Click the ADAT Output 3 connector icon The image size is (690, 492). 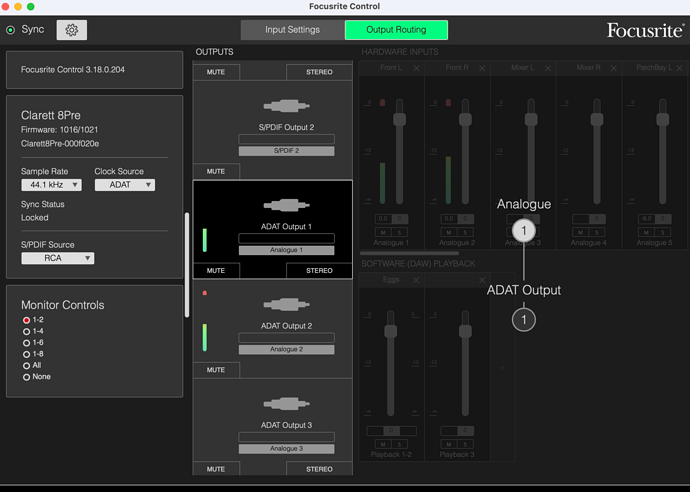(x=286, y=404)
